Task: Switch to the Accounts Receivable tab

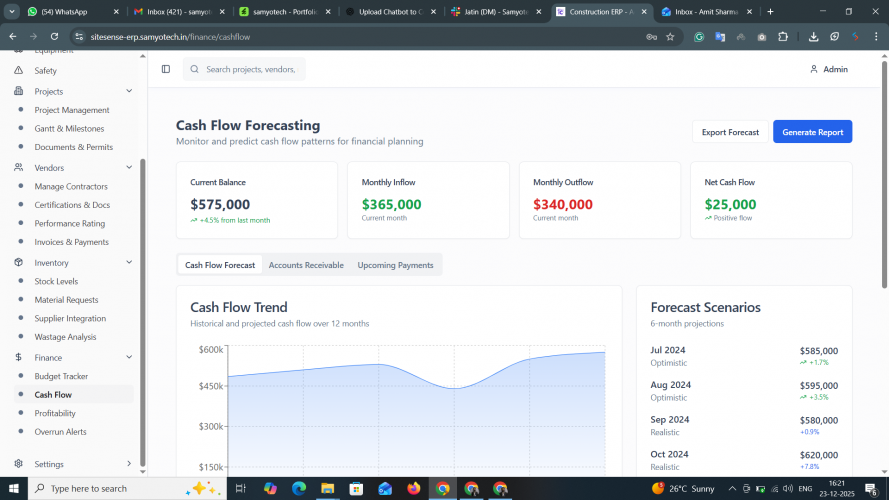Action: coord(306,265)
